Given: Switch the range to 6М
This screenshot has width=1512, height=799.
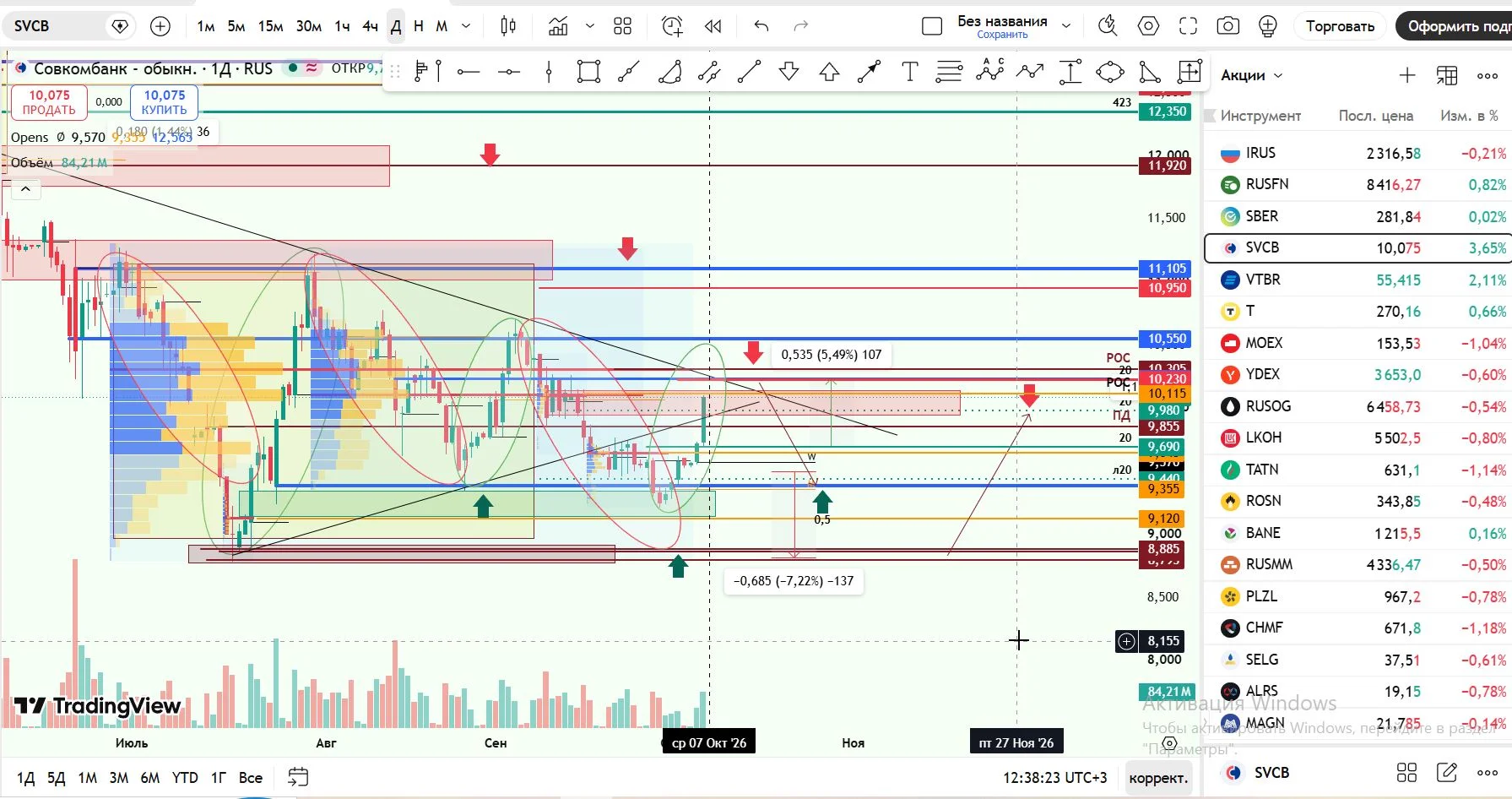Looking at the screenshot, I should click(x=150, y=778).
